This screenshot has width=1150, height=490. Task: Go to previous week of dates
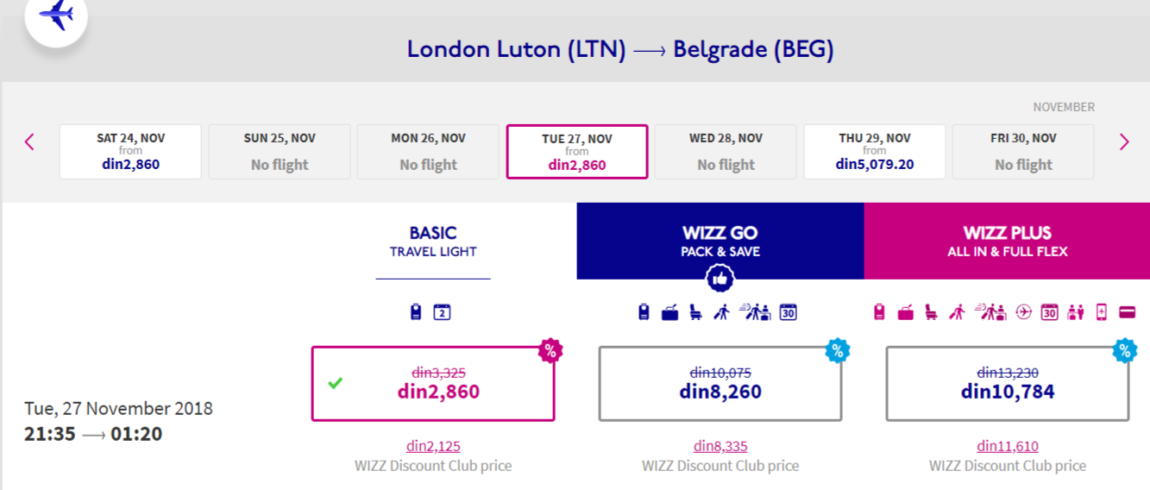[29, 142]
